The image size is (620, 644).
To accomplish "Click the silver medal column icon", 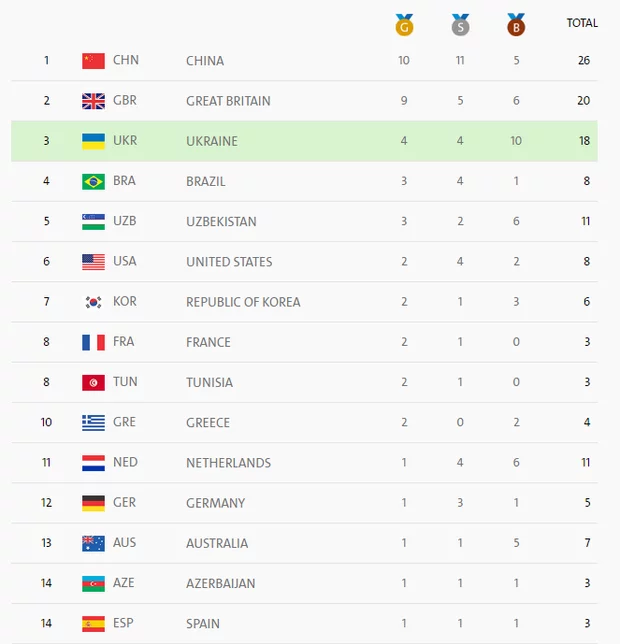I will [x=460, y=23].
